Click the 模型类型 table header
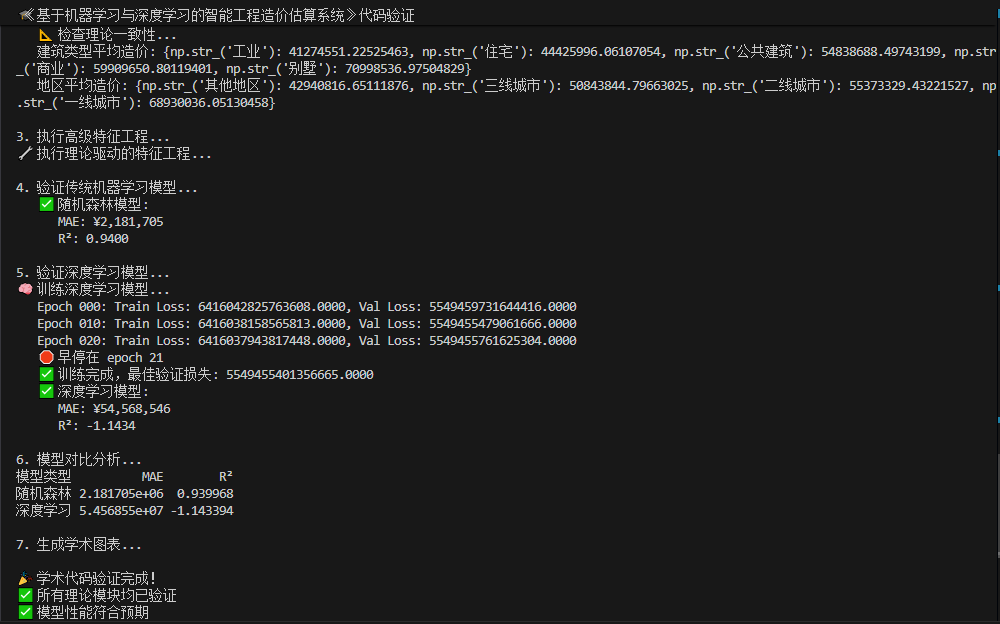1000x624 pixels. [x=44, y=476]
